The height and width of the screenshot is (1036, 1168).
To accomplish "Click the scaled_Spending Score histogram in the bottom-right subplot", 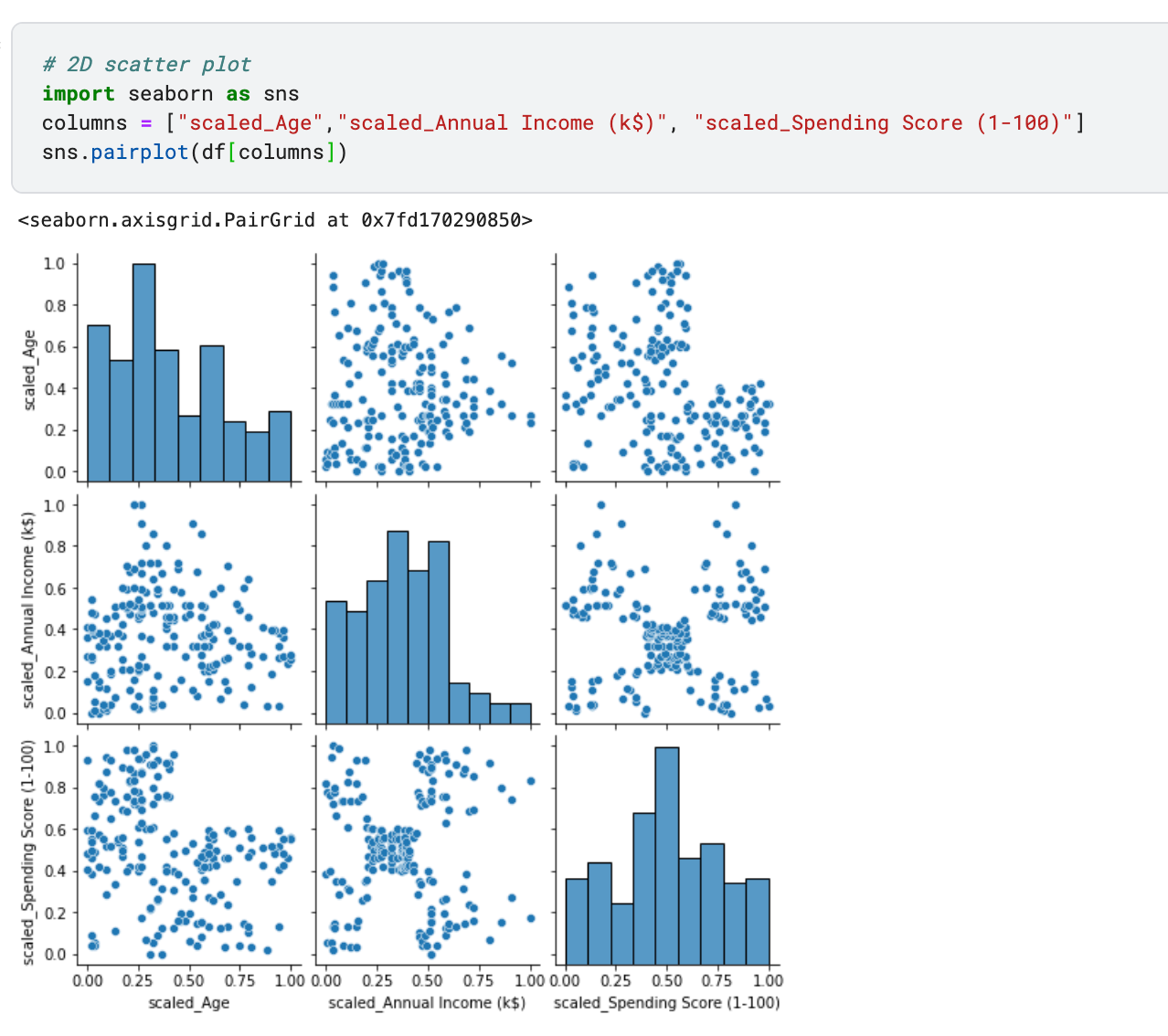I will point(667,851).
